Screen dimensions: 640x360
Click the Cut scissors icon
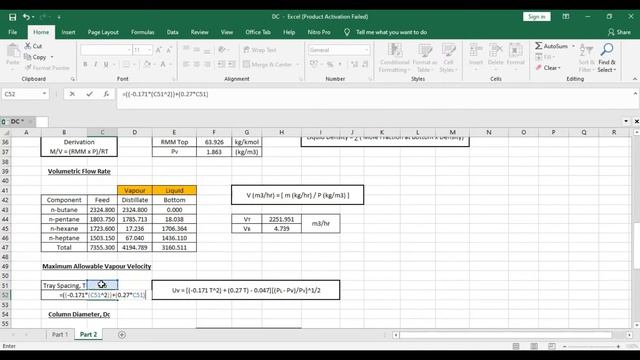28,46
